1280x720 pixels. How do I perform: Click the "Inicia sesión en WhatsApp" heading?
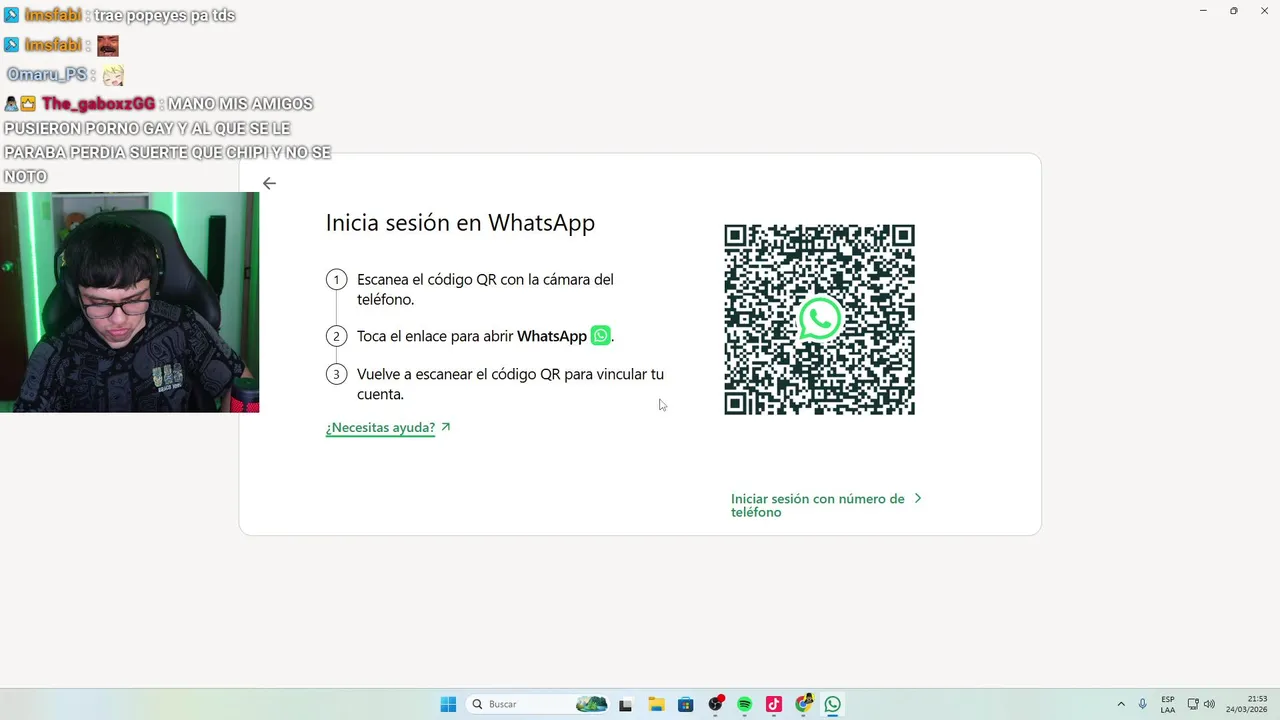460,223
